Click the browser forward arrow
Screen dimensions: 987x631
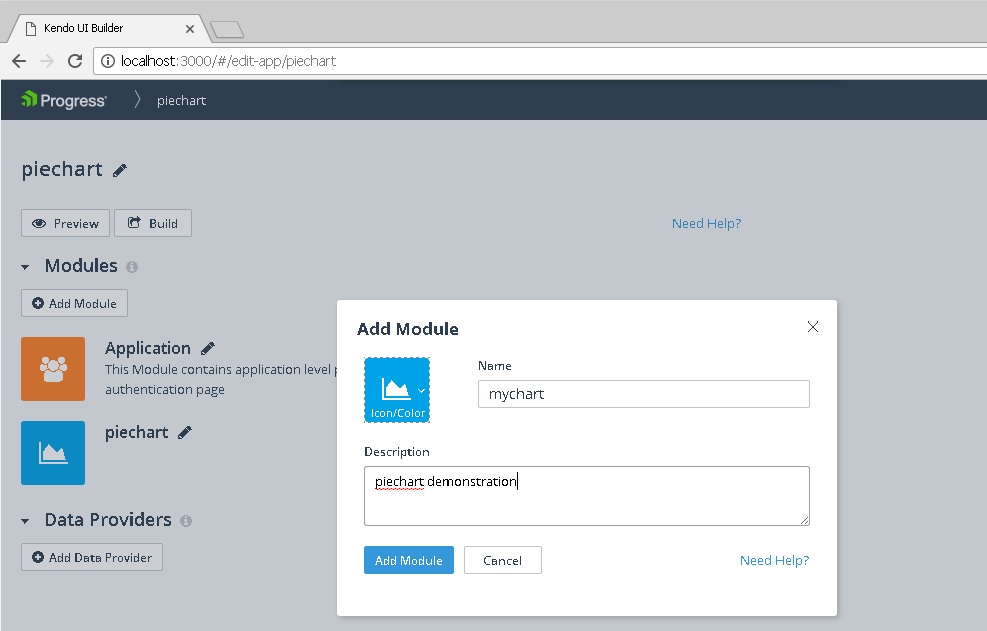[47, 61]
